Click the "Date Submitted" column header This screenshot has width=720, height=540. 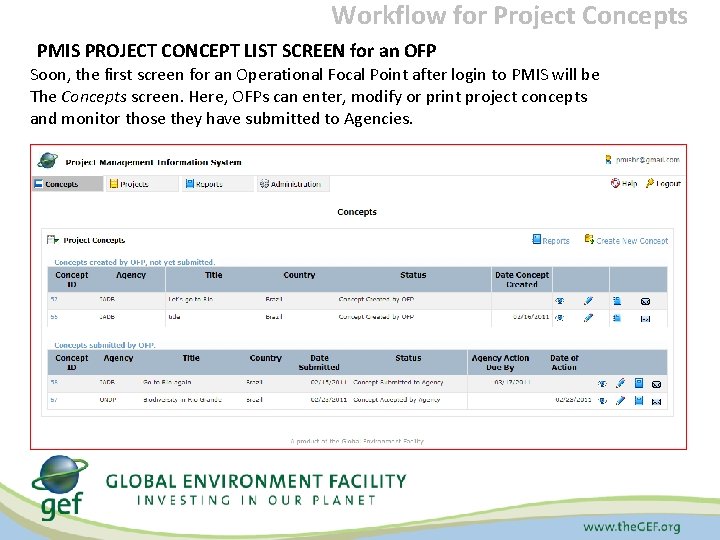(x=319, y=362)
